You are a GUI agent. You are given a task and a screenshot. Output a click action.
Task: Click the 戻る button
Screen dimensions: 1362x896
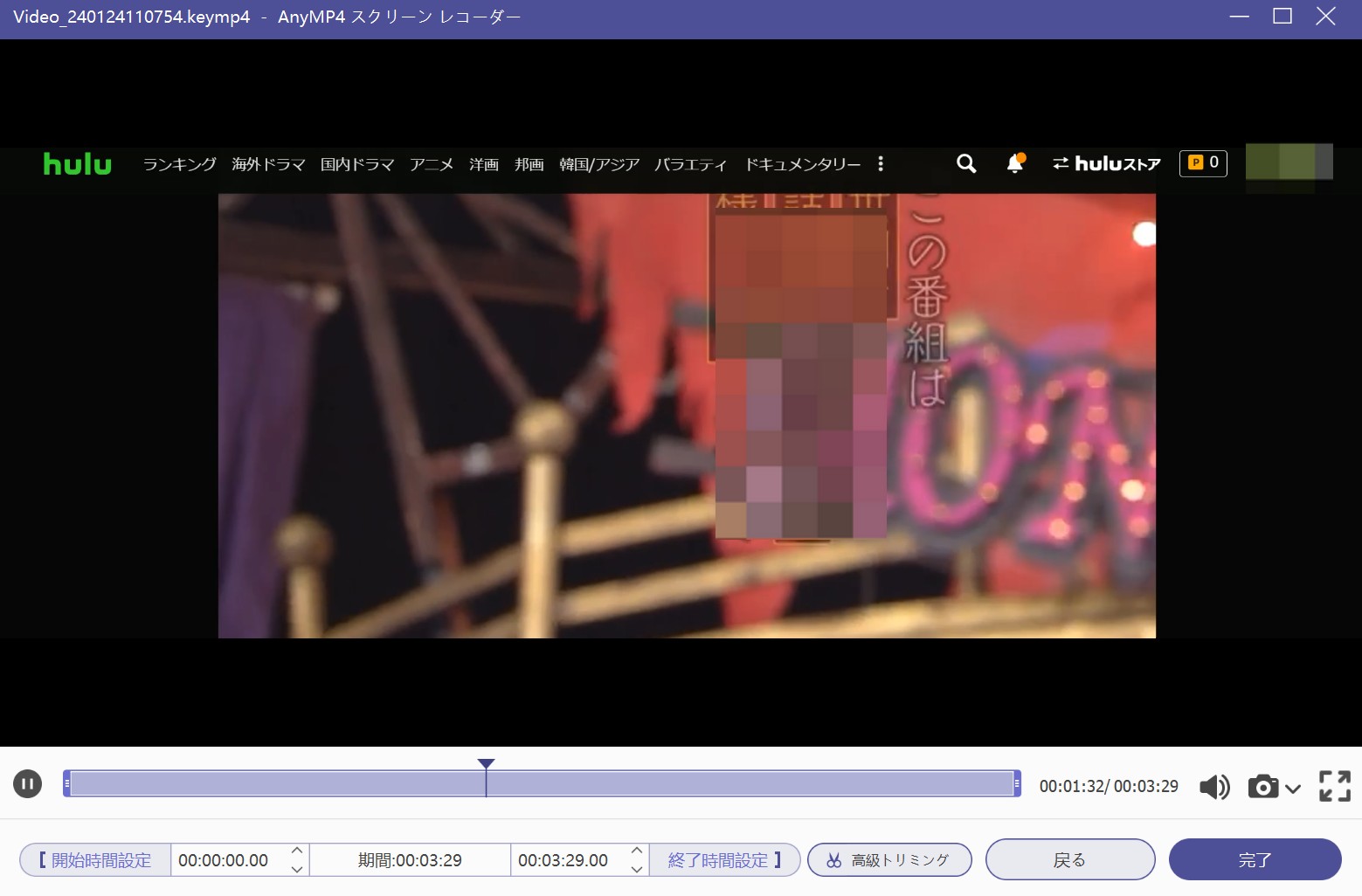[1070, 860]
